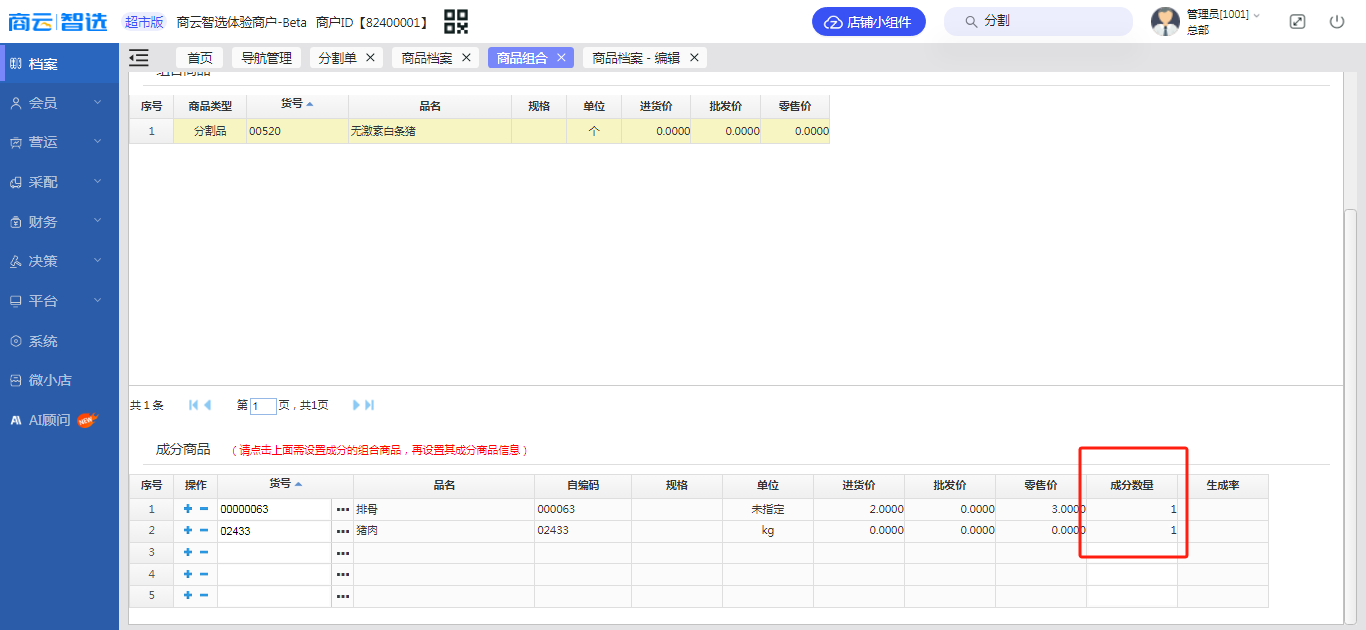
Task: Expand the 营运 sidebar menu
Action: click(59, 142)
